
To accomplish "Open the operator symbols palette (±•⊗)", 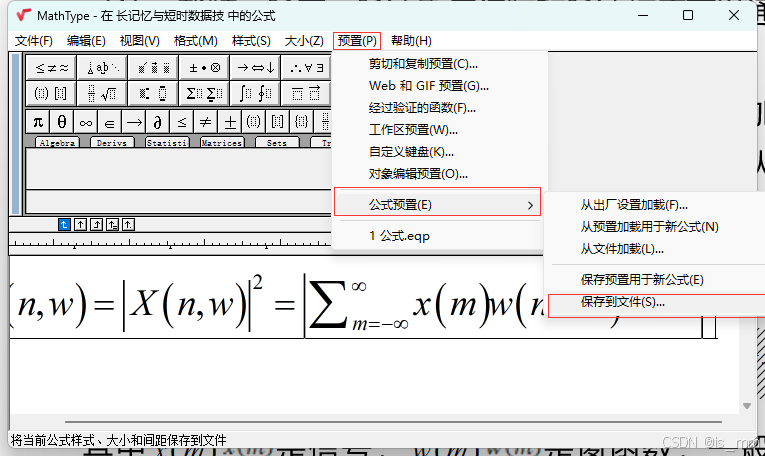I will (x=204, y=67).
